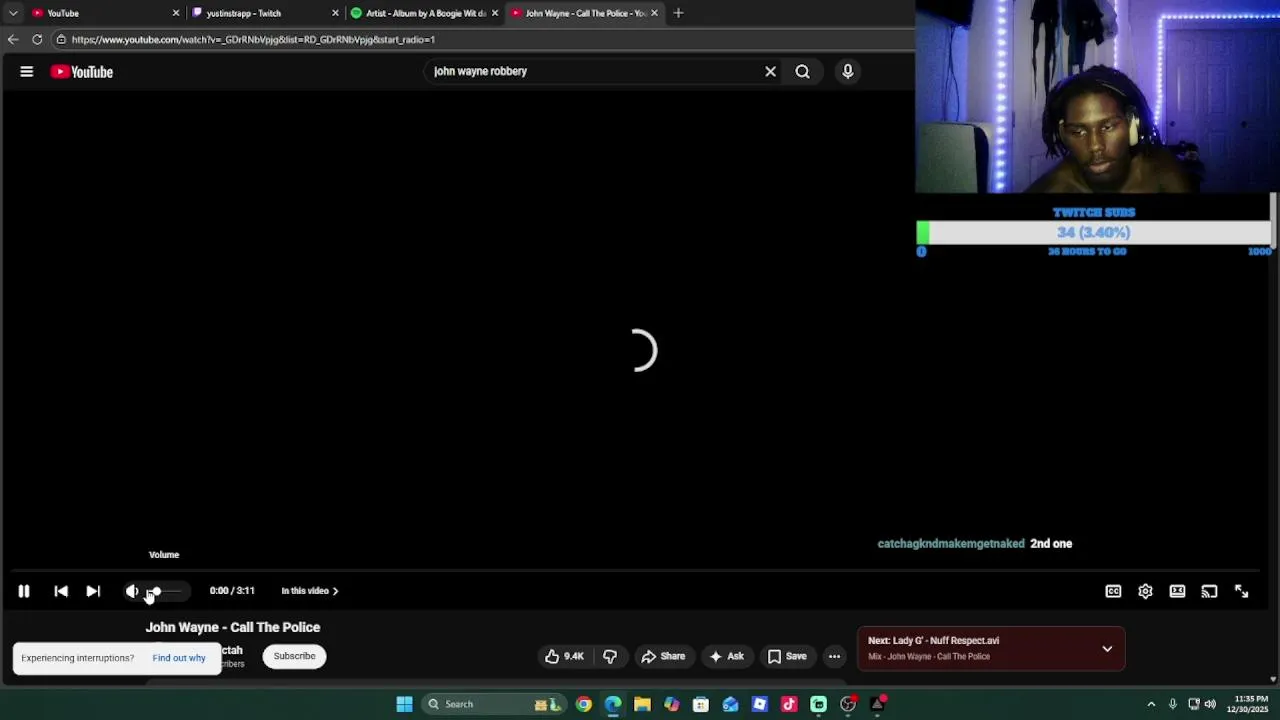Open player settings gear
The width and height of the screenshot is (1280, 720).
(x=1145, y=591)
